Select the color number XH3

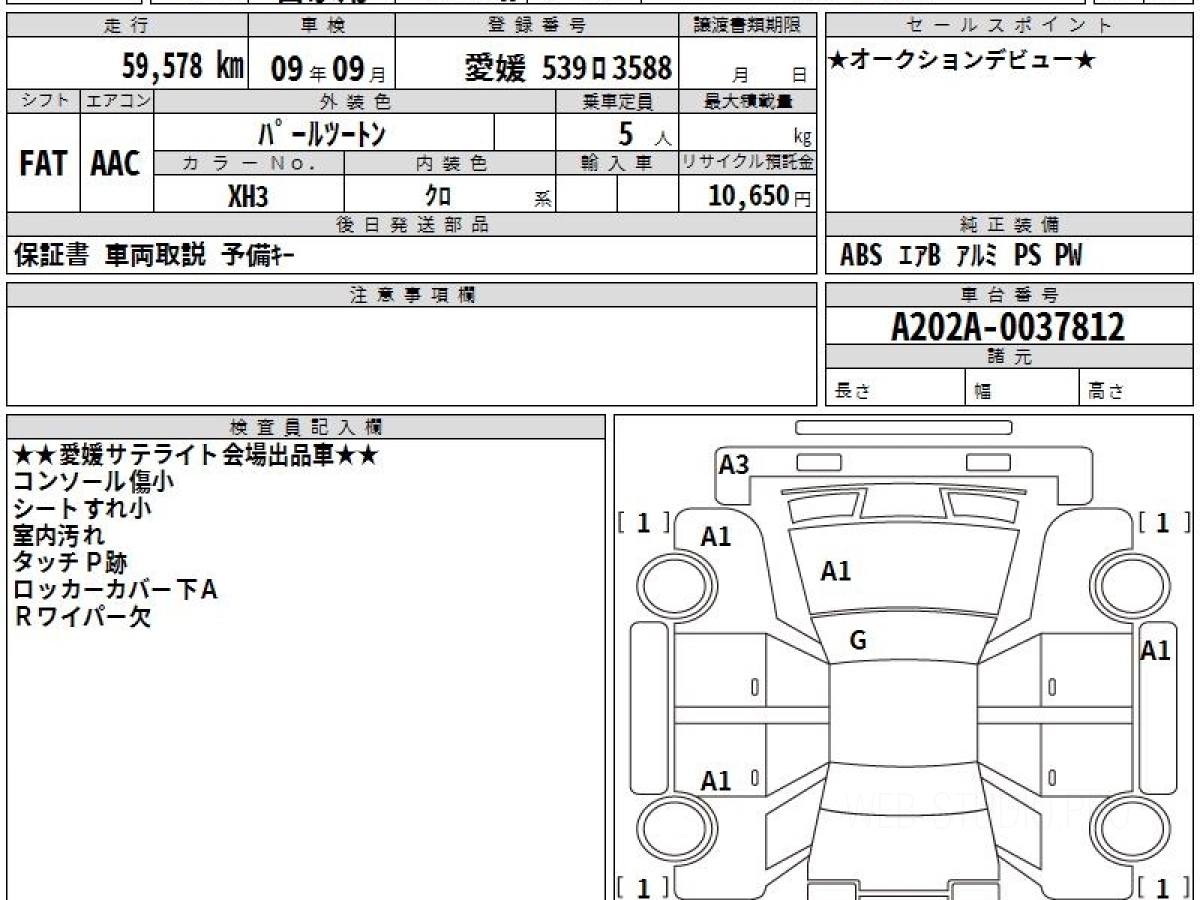248,196
